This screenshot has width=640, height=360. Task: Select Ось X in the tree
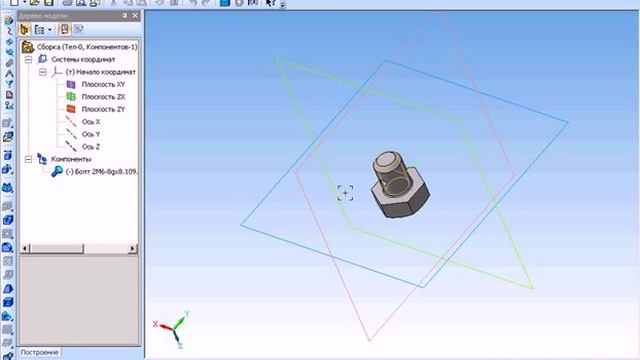(x=91, y=122)
